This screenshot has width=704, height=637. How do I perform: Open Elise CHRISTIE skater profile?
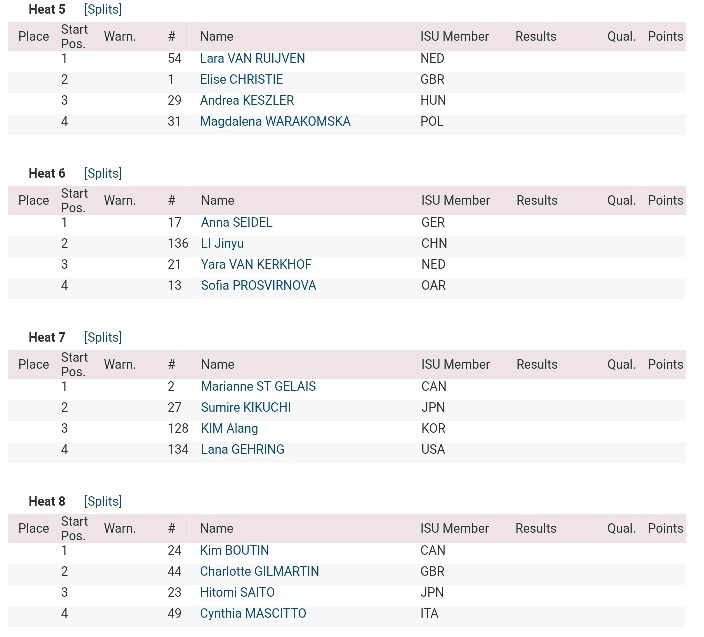pyautogui.click(x=242, y=79)
